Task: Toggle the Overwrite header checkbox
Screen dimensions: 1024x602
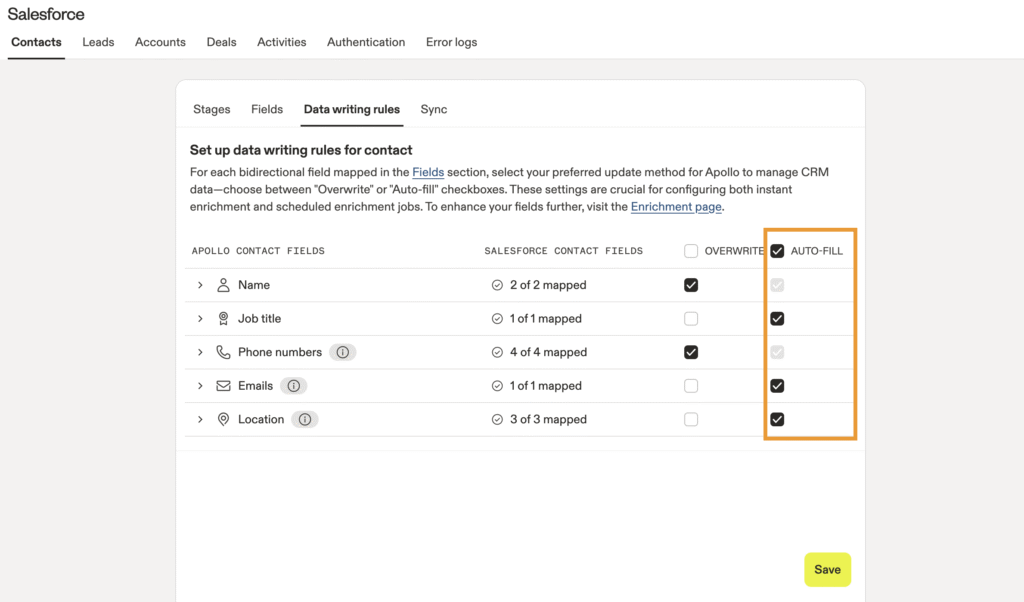Action: click(x=691, y=251)
